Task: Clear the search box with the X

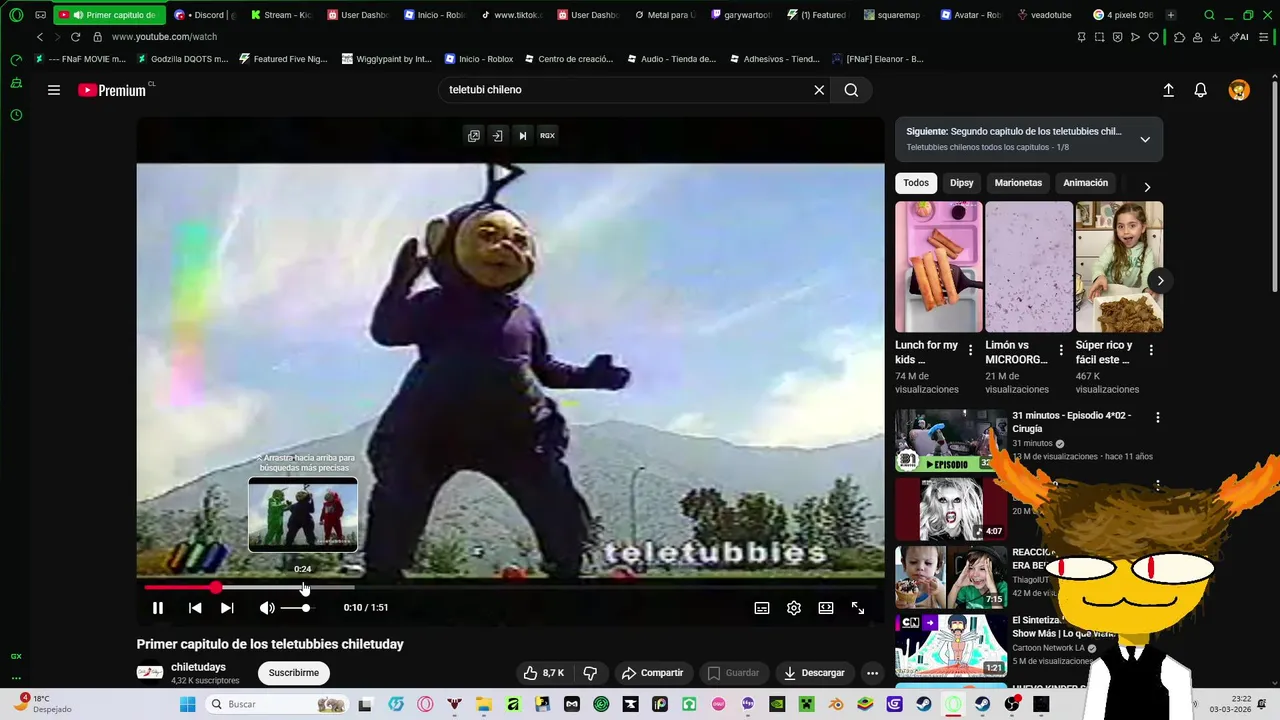Action: point(819,90)
